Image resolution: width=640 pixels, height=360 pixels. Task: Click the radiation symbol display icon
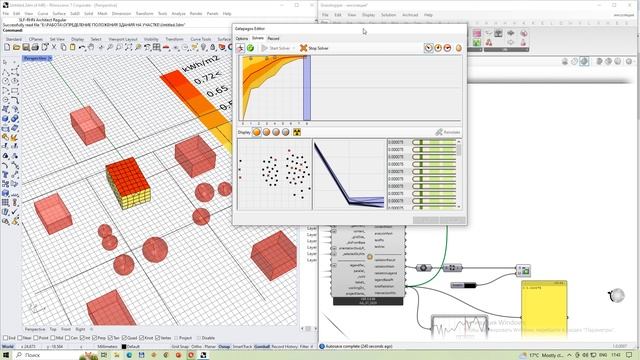click(297, 132)
